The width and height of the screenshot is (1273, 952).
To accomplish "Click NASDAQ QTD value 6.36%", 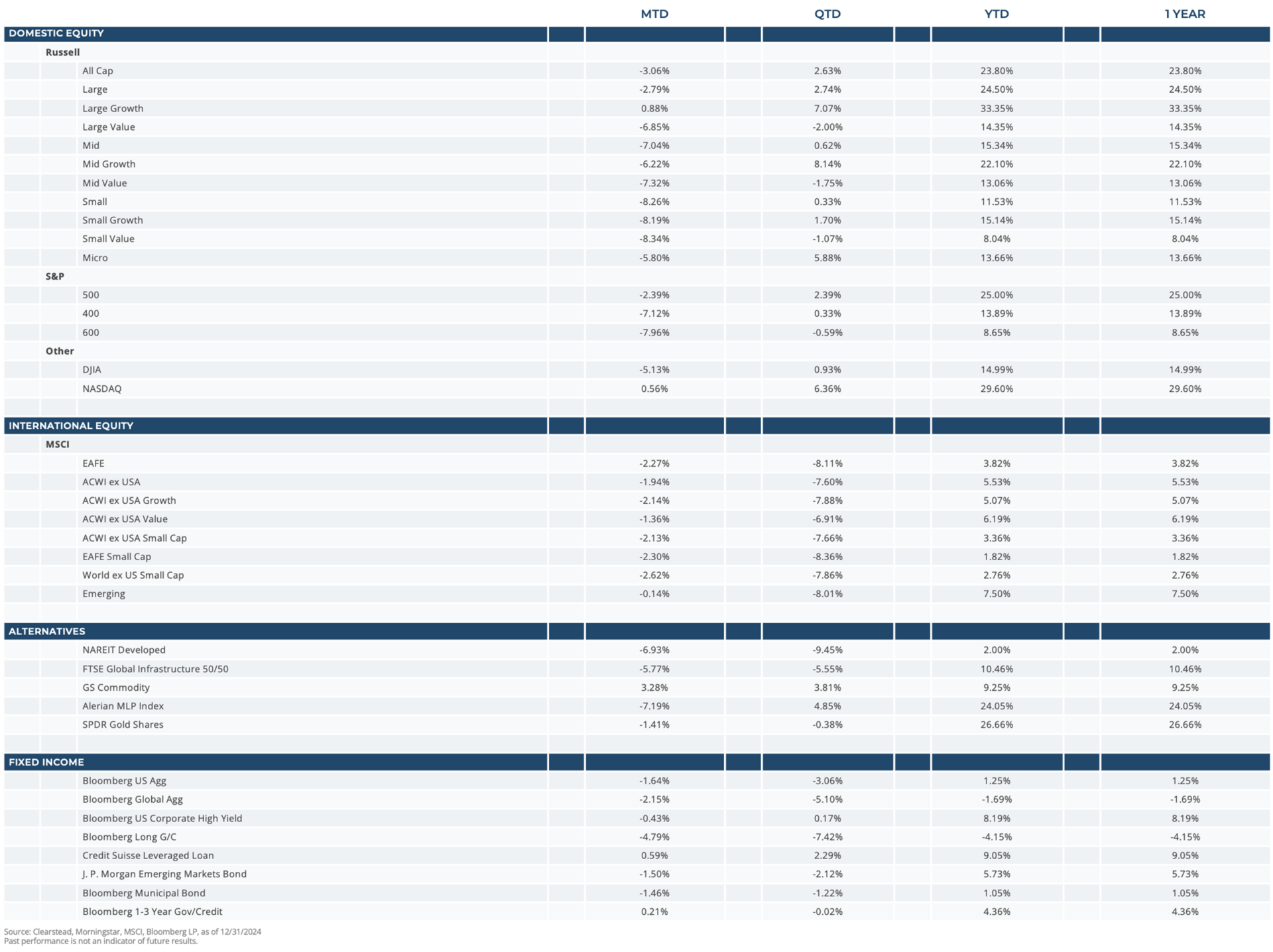I will [827, 388].
